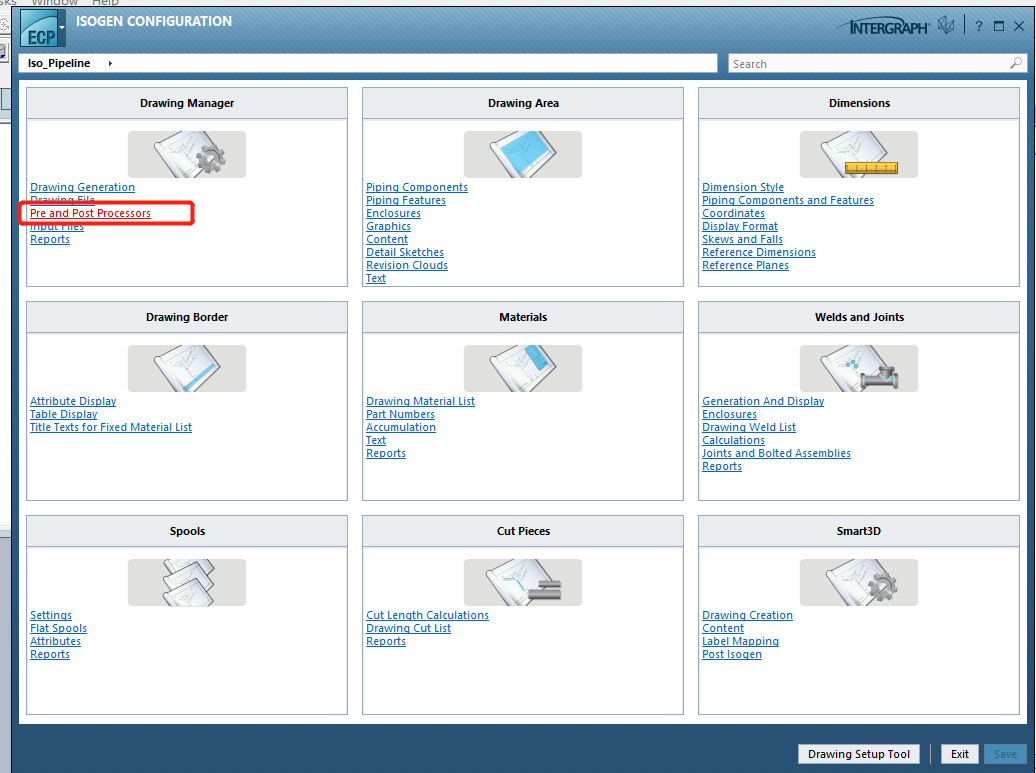The width and height of the screenshot is (1036, 773).
Task: Click the Cut Pieces pipe image
Action: pyautogui.click(x=523, y=583)
